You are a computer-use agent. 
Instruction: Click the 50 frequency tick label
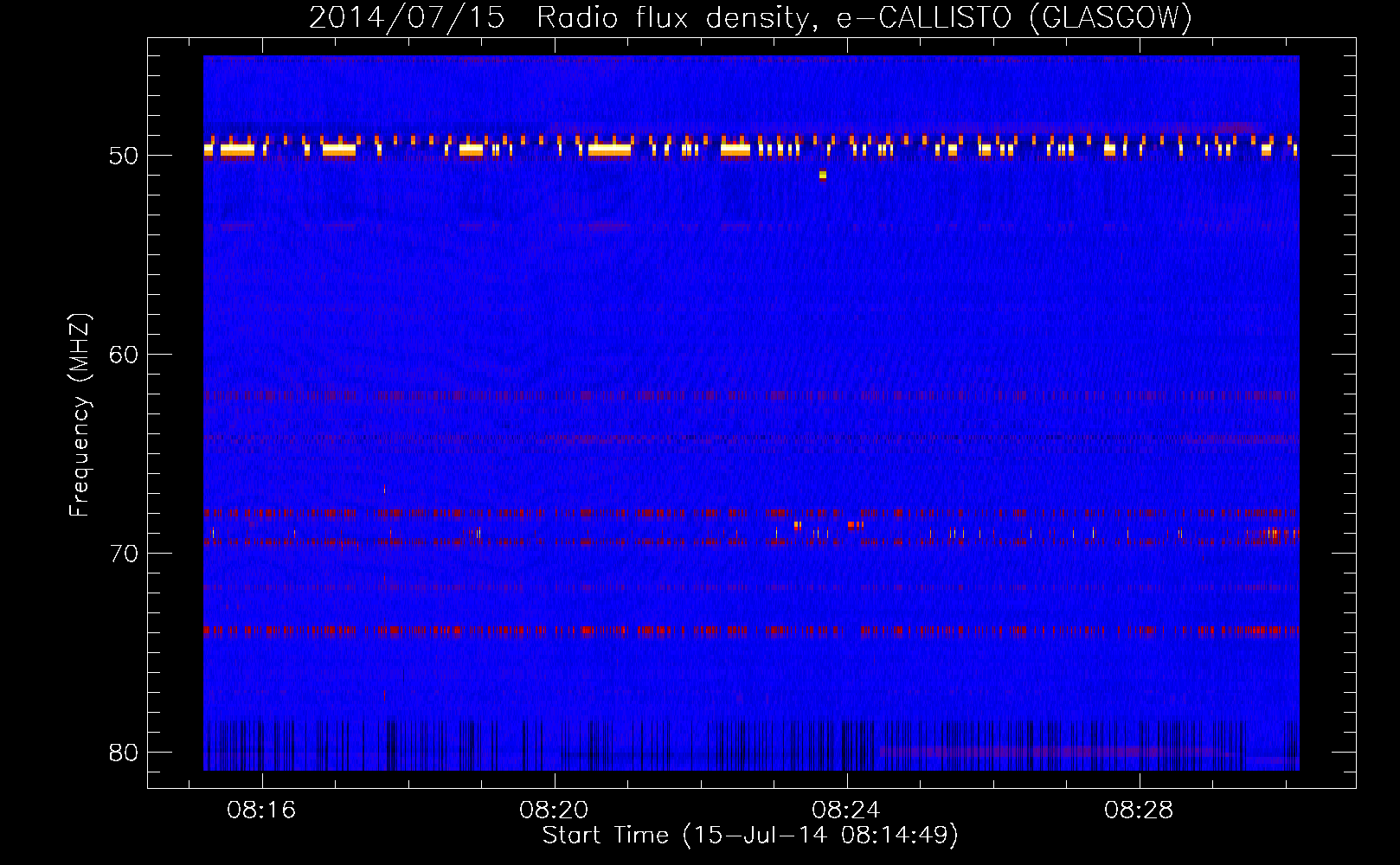[x=124, y=156]
